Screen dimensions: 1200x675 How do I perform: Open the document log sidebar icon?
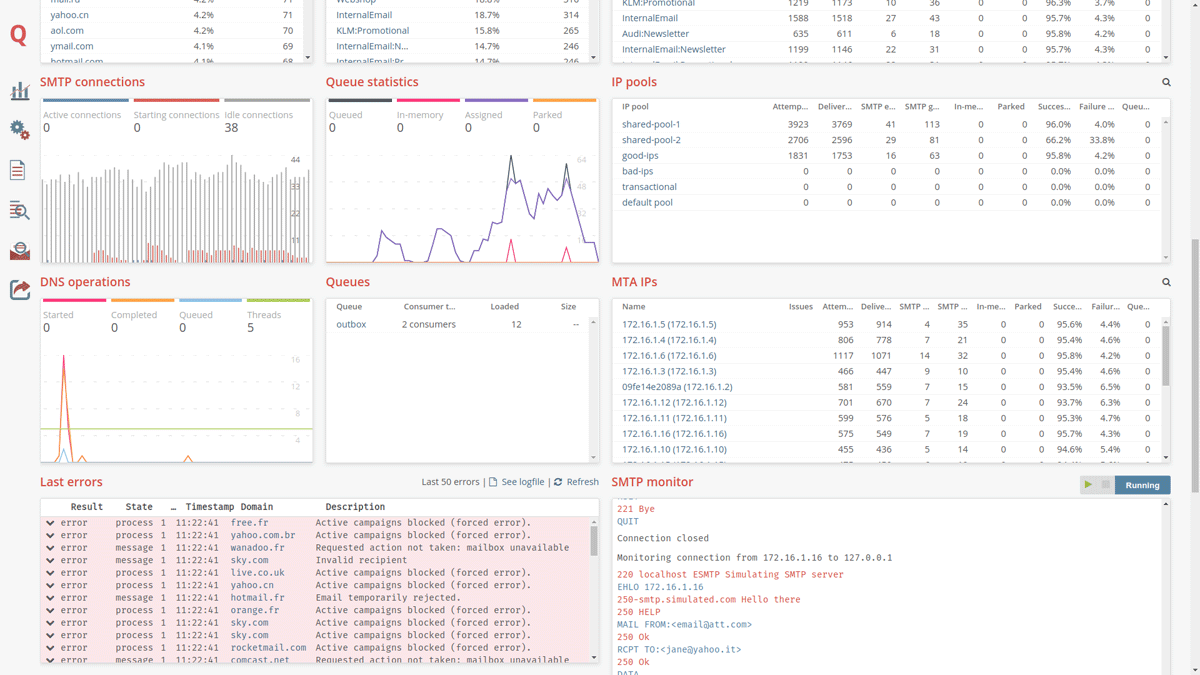[18, 170]
